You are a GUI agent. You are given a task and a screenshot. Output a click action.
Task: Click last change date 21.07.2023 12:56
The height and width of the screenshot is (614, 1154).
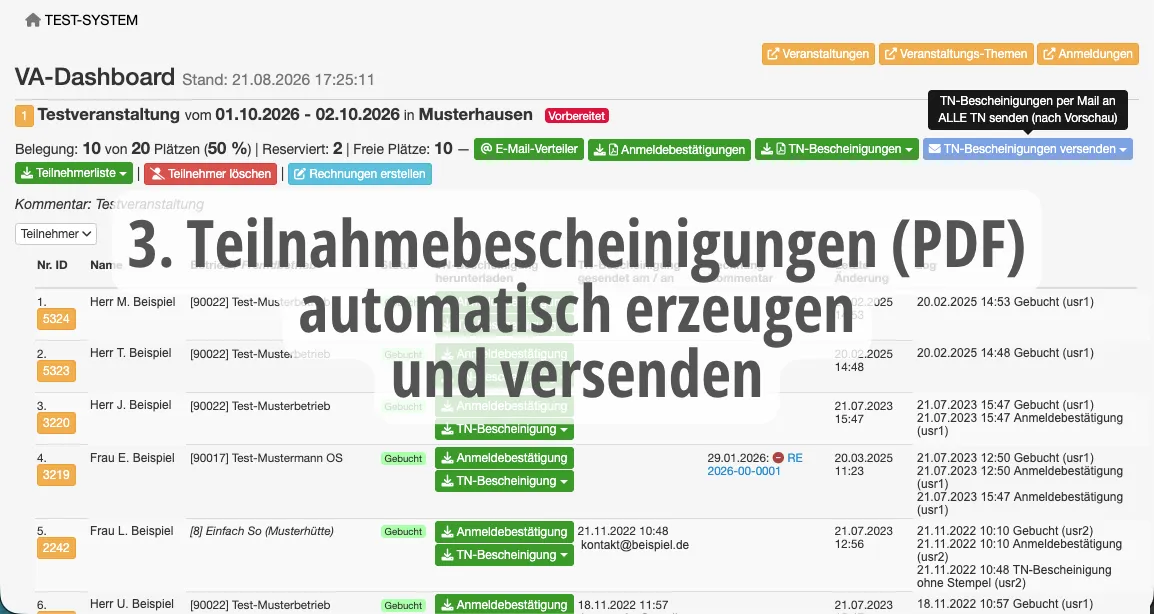point(863,537)
